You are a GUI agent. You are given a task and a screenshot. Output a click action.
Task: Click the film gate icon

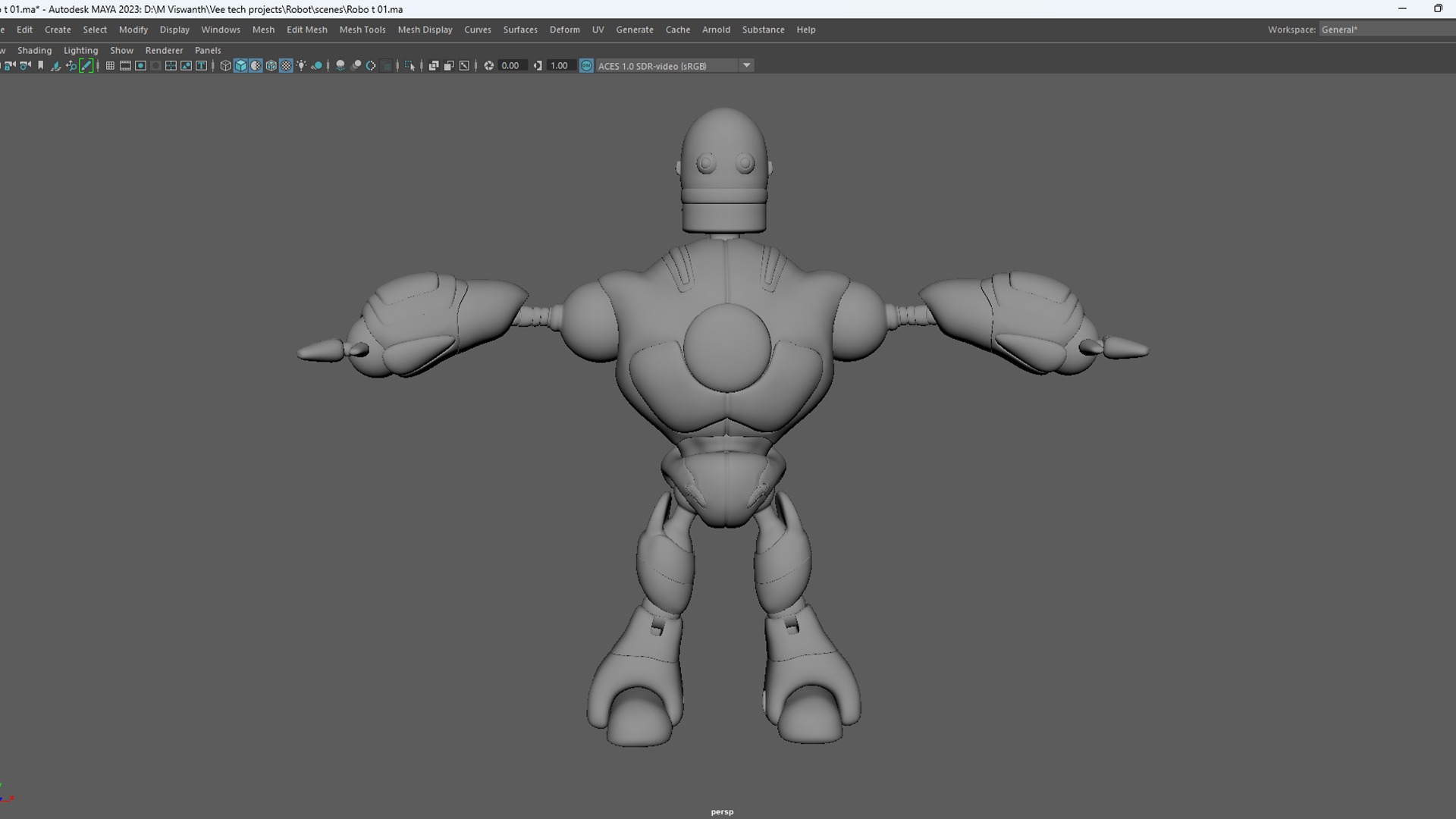pos(125,66)
